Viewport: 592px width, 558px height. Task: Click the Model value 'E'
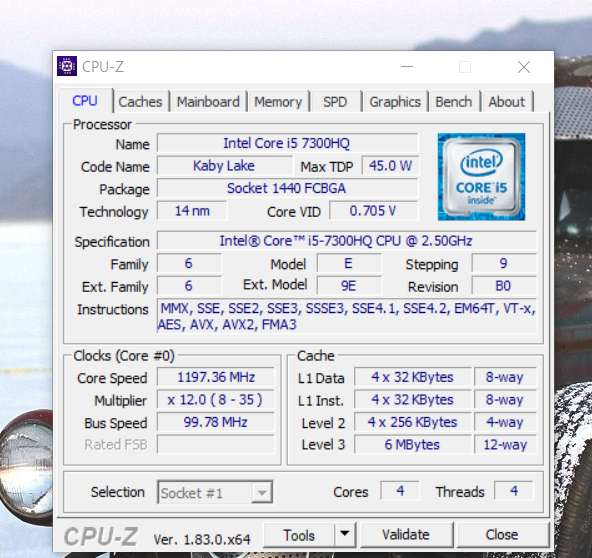349,264
